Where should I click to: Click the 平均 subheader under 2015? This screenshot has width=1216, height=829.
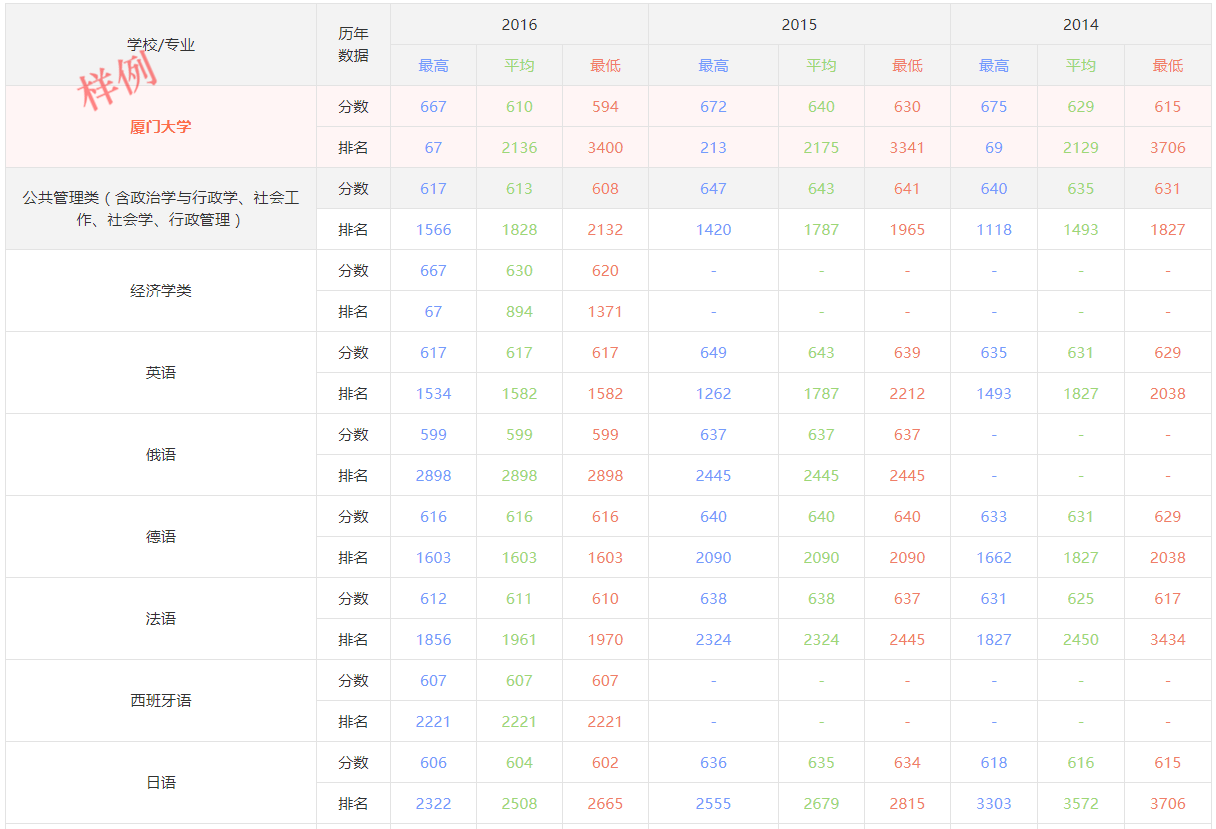pos(821,66)
